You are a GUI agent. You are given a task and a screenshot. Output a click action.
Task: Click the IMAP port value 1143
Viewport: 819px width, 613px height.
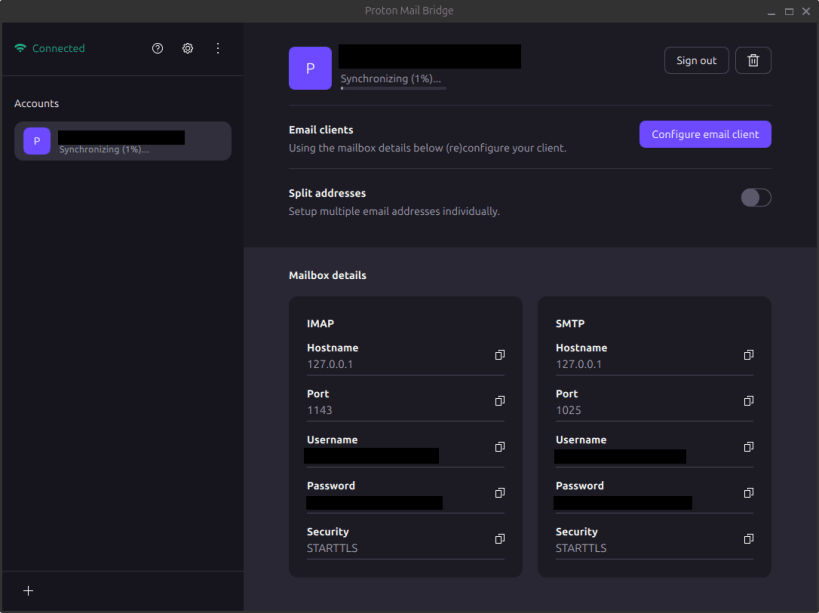pos(320,410)
